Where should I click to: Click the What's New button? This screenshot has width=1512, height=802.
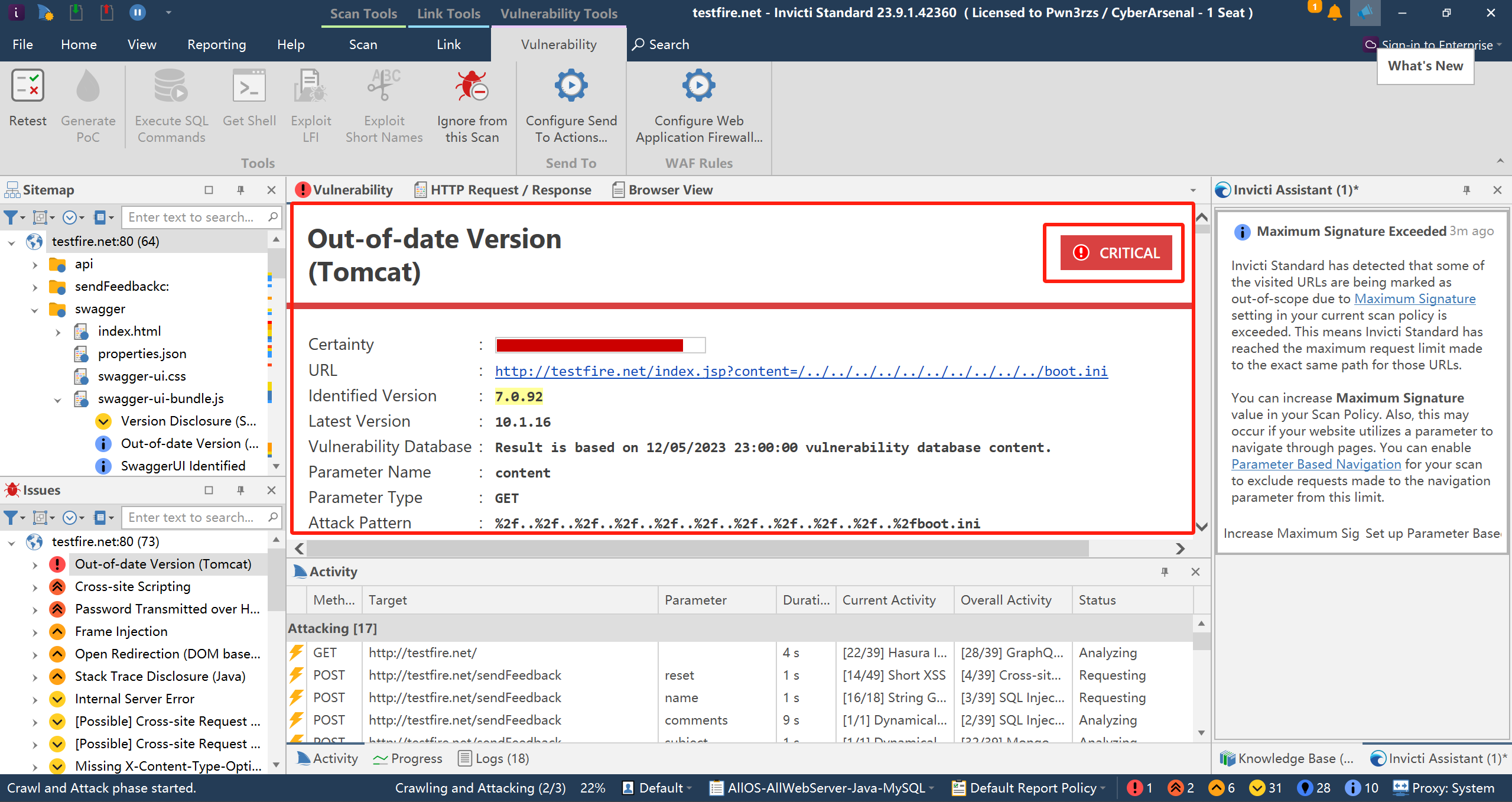[x=1425, y=66]
